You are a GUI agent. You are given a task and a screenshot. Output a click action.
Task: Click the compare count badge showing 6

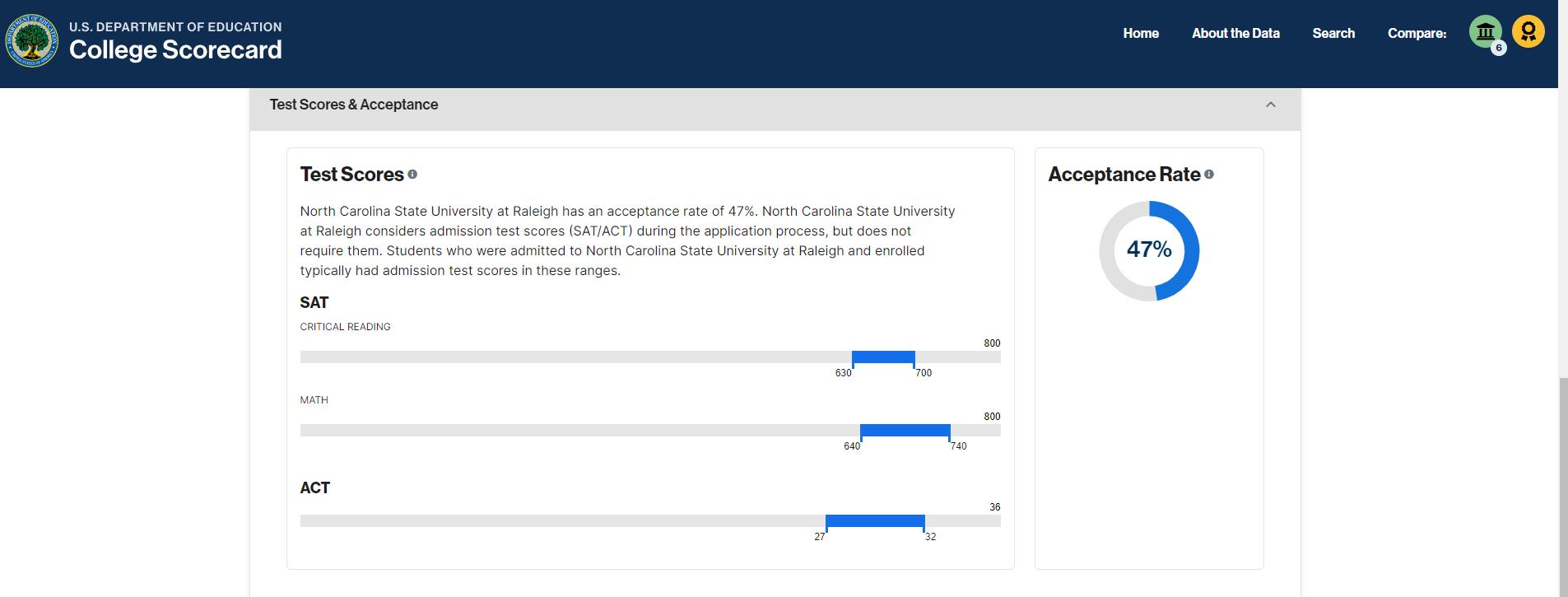1498,48
